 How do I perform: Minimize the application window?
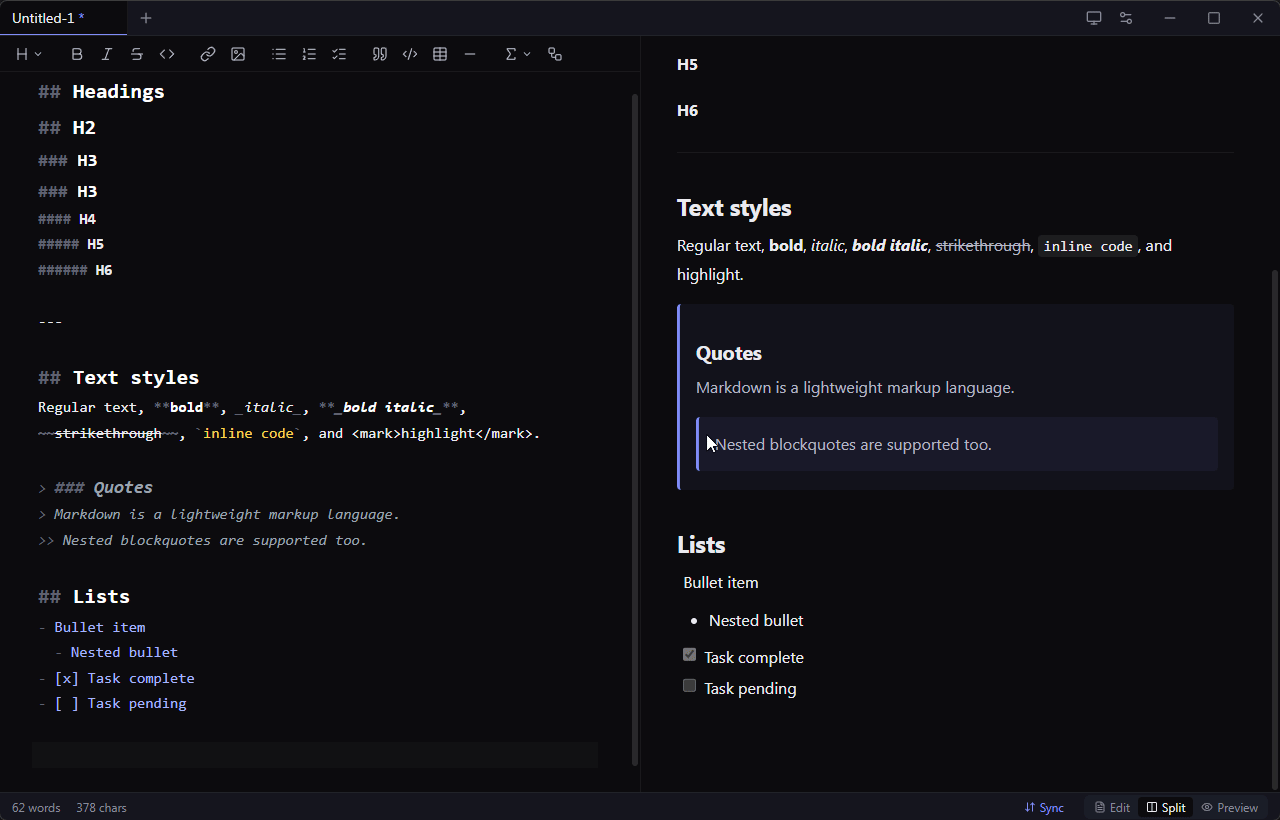click(1170, 18)
